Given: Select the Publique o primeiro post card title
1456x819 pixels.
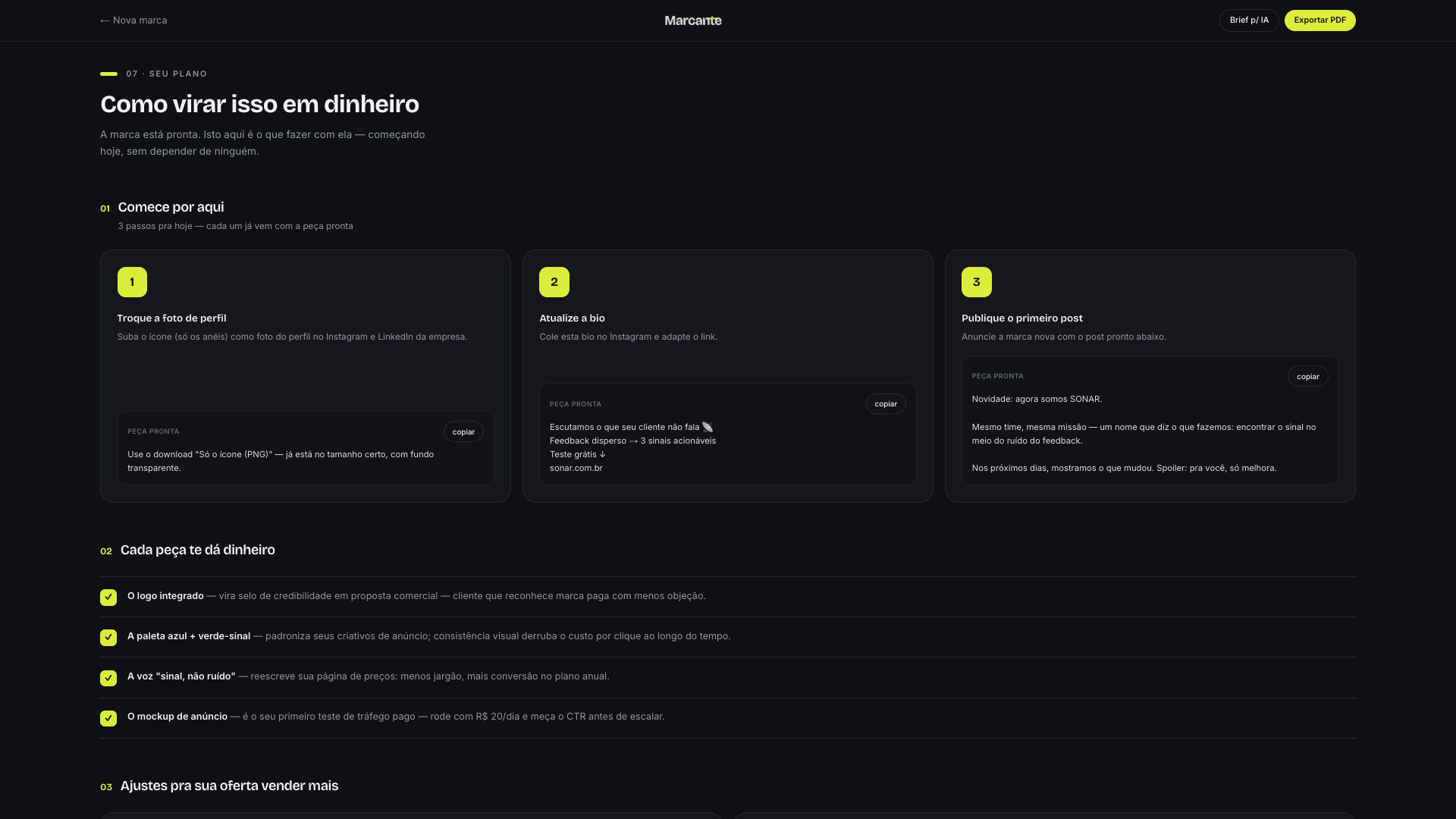Looking at the screenshot, I should pos(1022,318).
